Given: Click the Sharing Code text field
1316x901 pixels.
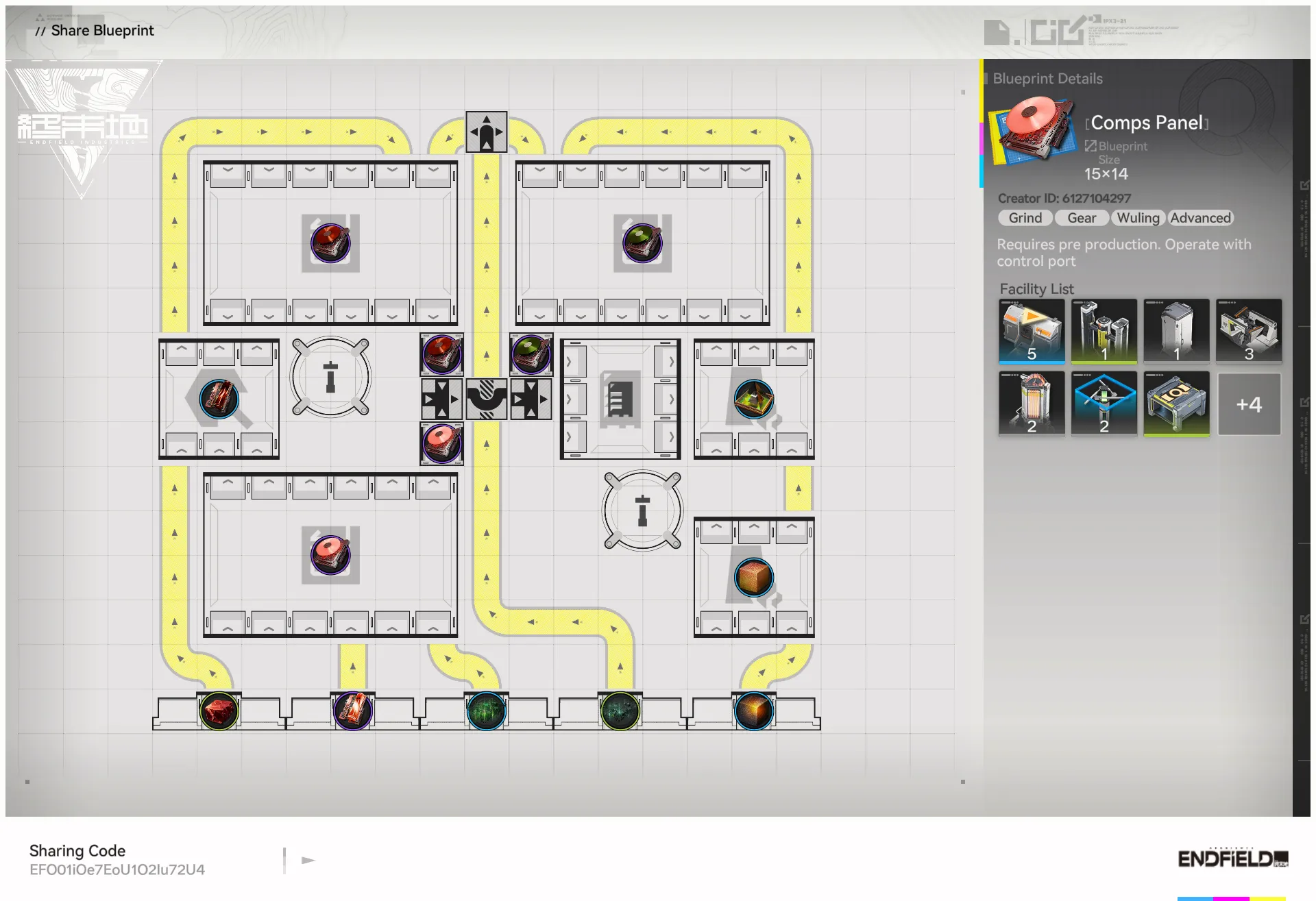Looking at the screenshot, I should click(x=117, y=869).
